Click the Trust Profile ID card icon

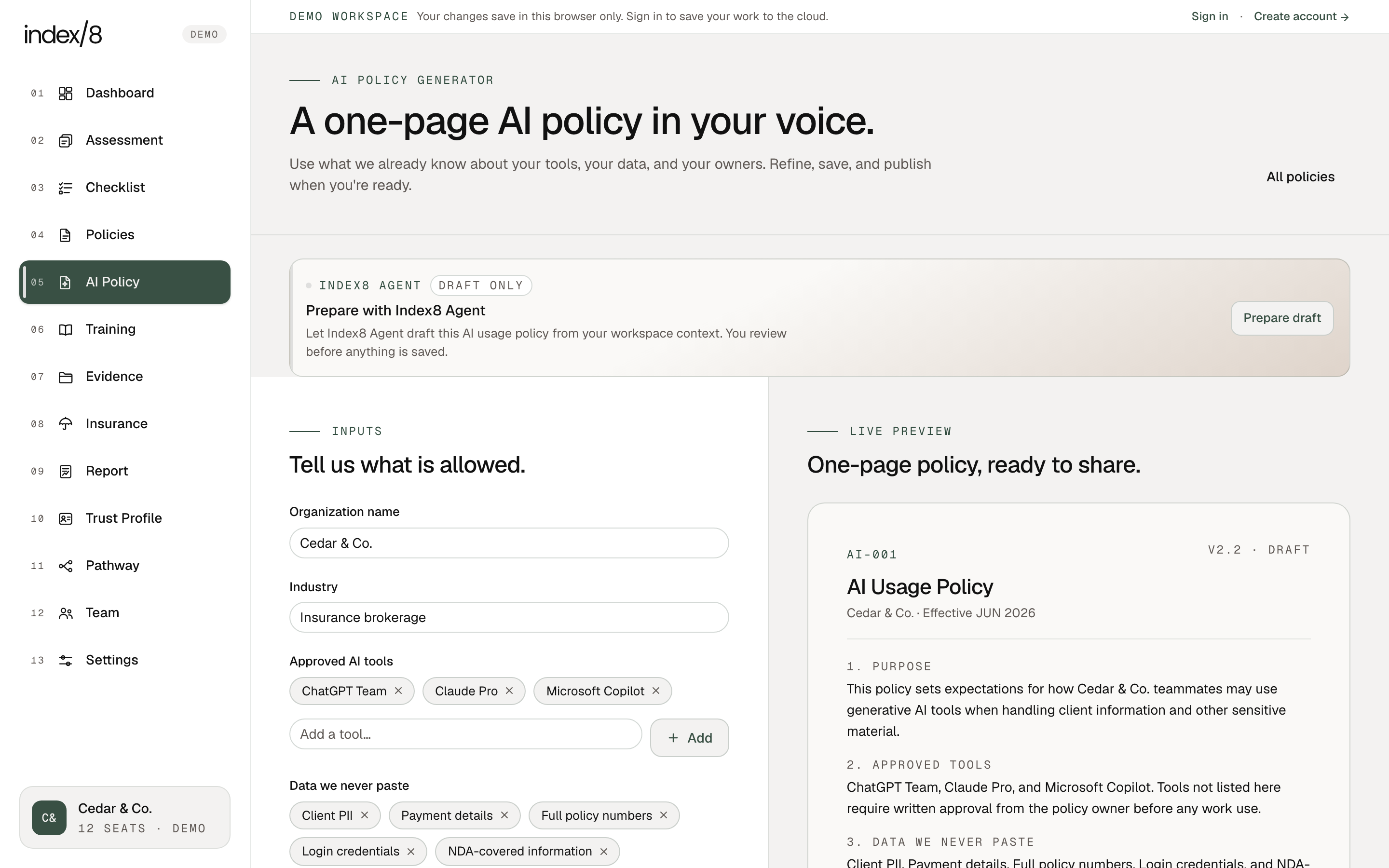[x=66, y=519]
